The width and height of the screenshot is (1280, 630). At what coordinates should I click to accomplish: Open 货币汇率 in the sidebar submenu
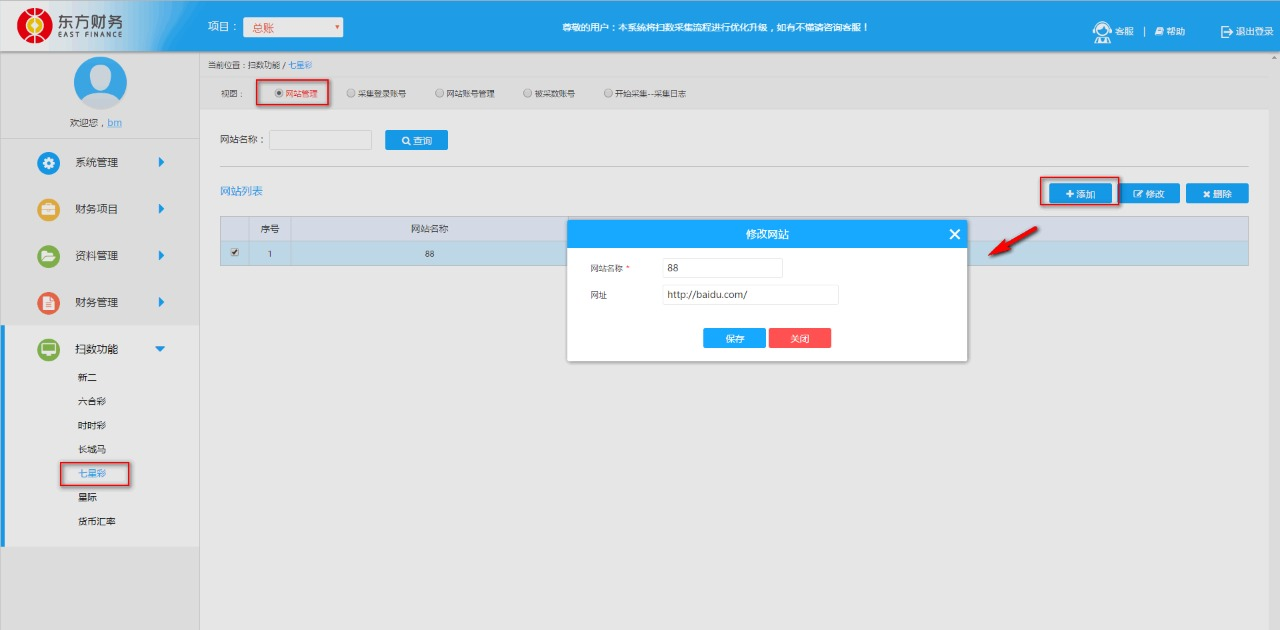(97, 521)
